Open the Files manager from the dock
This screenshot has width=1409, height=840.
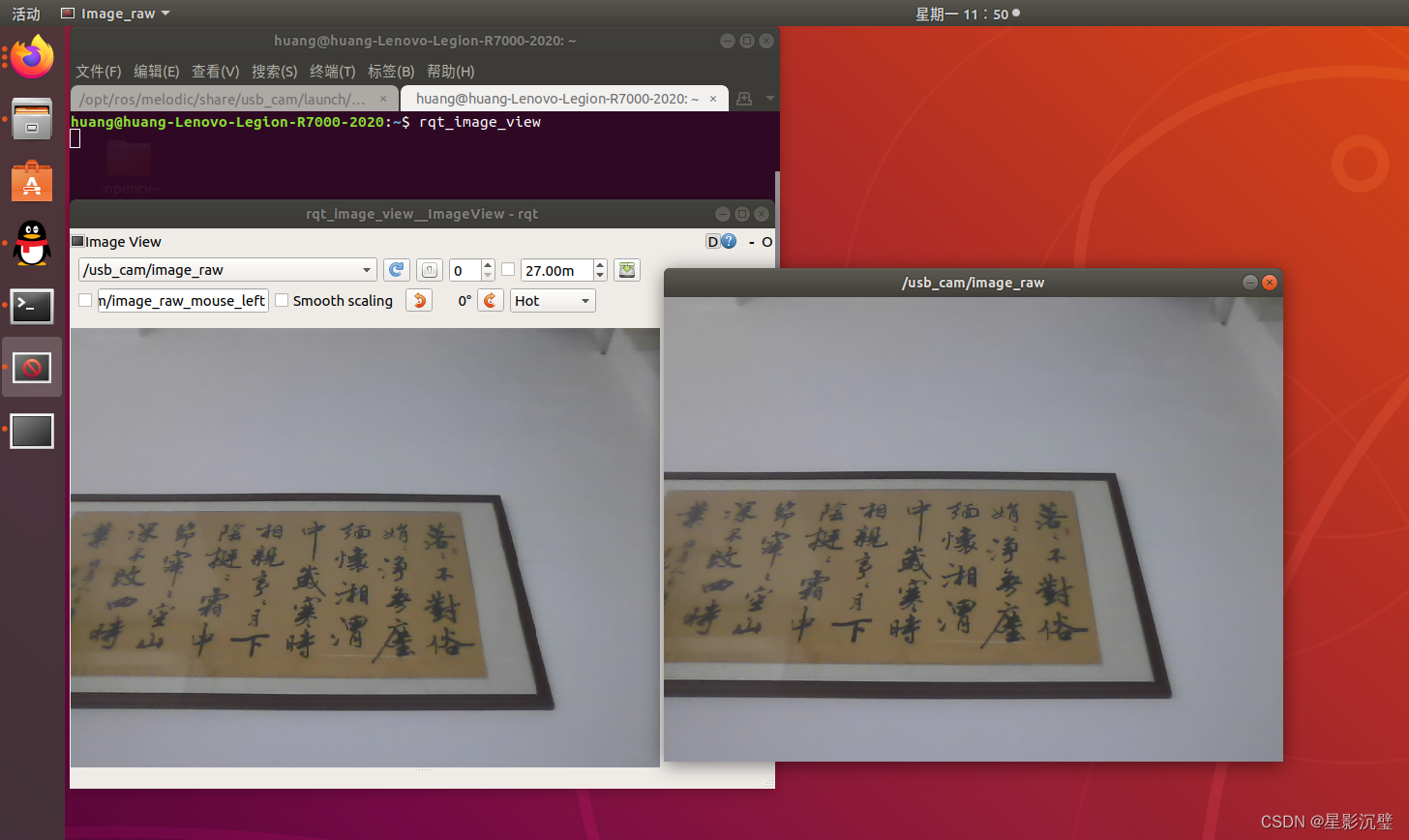point(32,119)
